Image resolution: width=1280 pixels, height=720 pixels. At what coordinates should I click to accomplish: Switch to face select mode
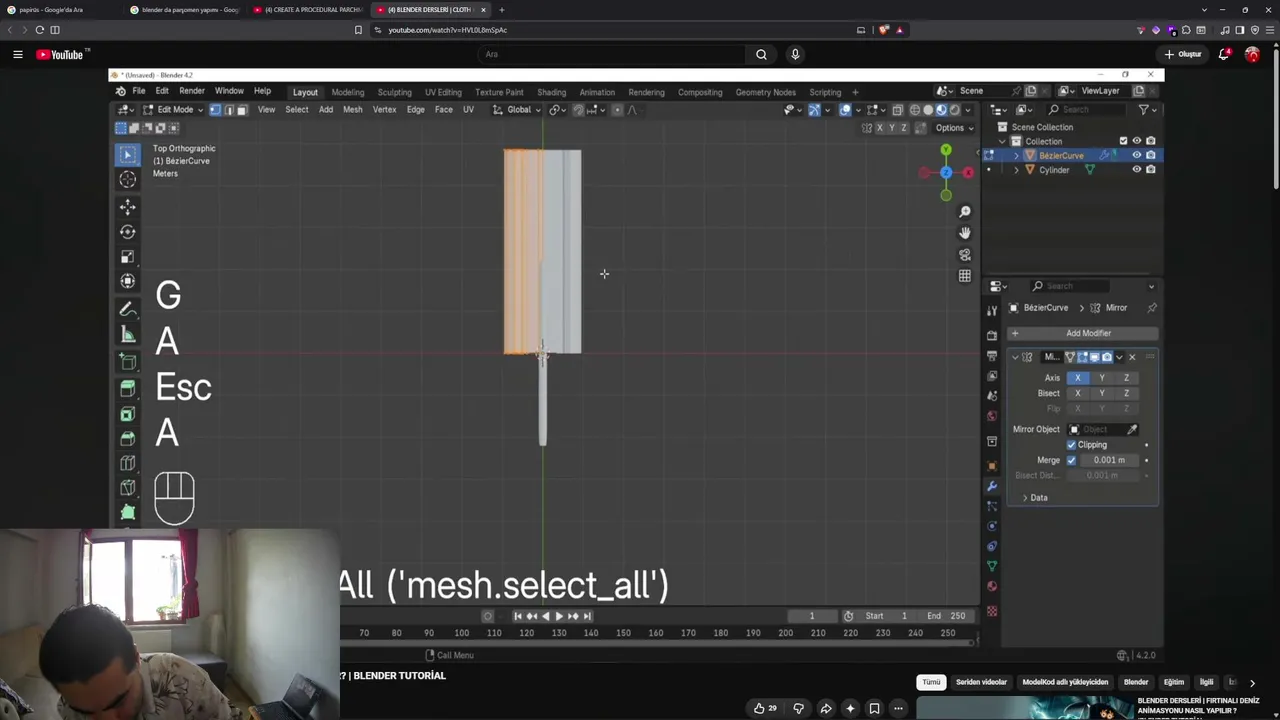click(241, 110)
